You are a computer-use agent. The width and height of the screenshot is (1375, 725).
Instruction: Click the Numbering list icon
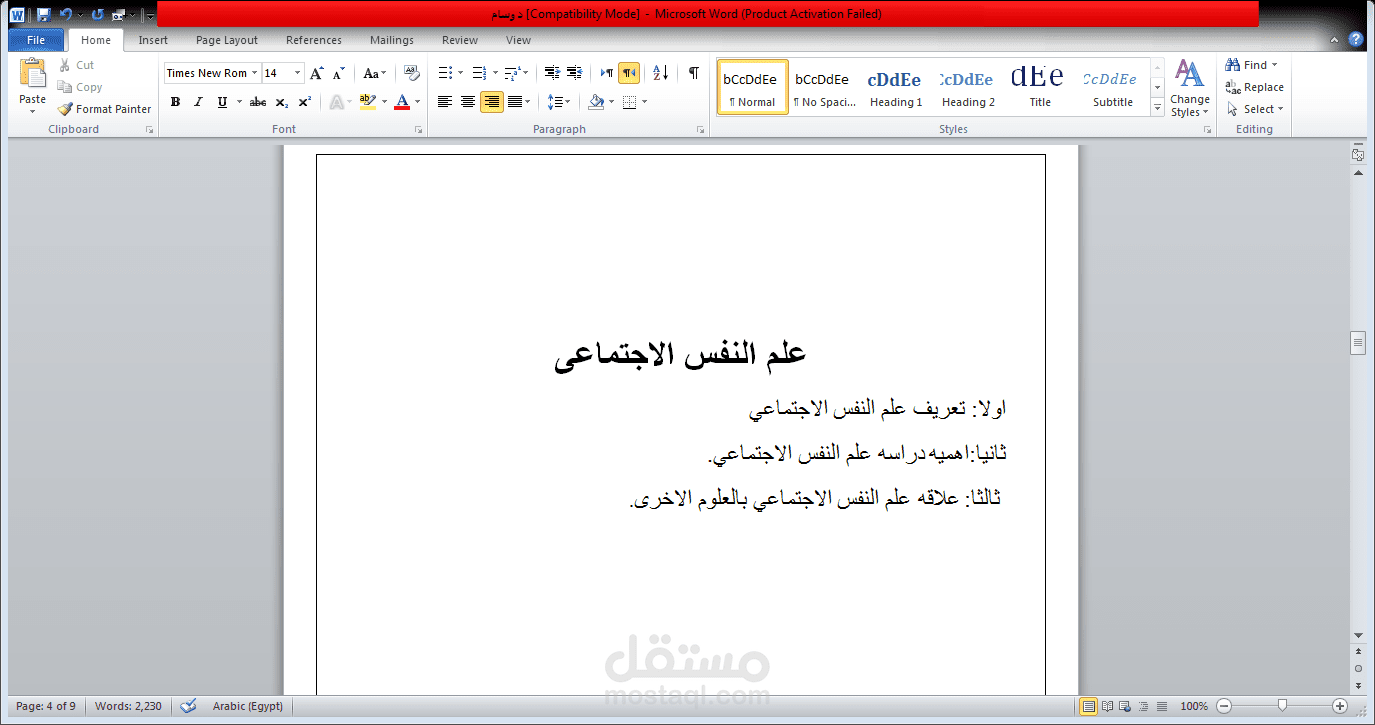479,73
